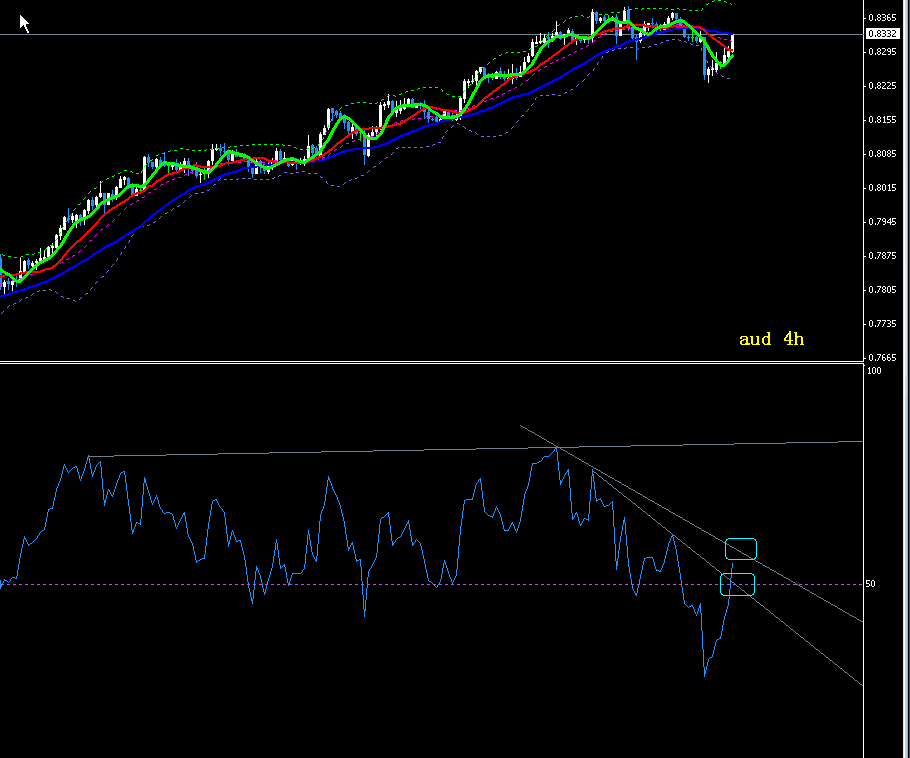Select the near-horizontal upper trendline in the indicator pane
Viewport: 910px width, 758px height.
pos(300,453)
